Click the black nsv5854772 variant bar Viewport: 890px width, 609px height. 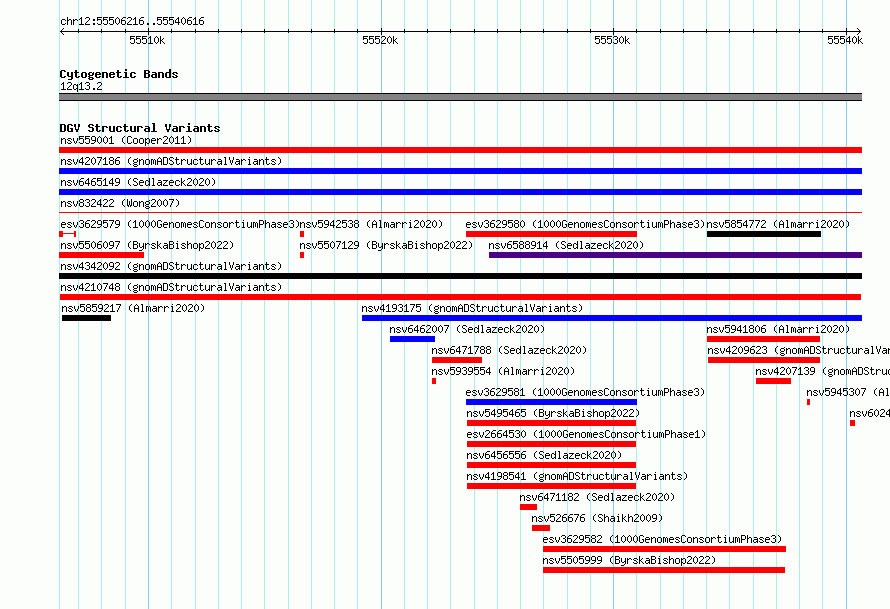(764, 234)
